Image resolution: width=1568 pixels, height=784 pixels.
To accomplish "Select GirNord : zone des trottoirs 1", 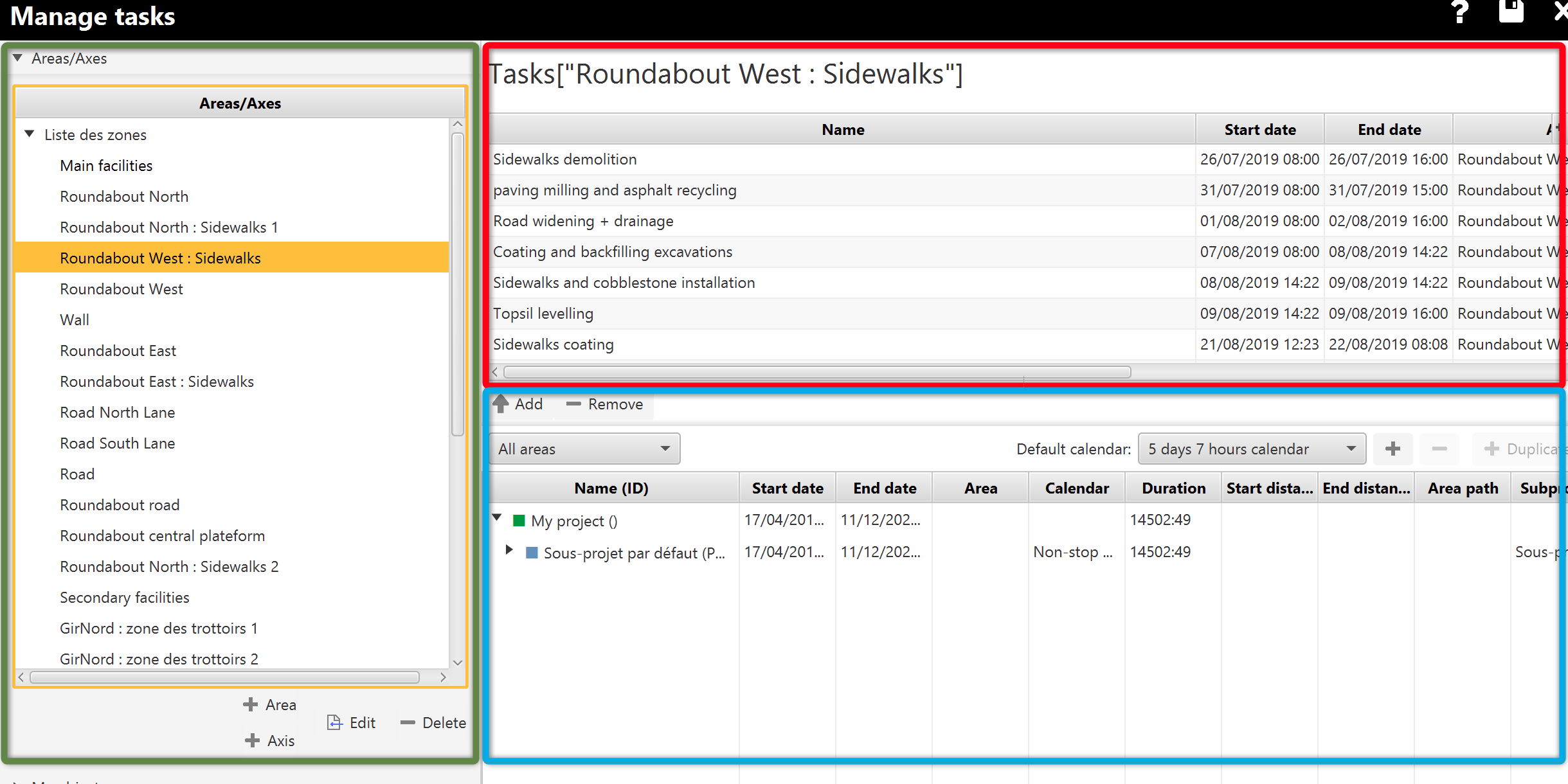I will 159,628.
